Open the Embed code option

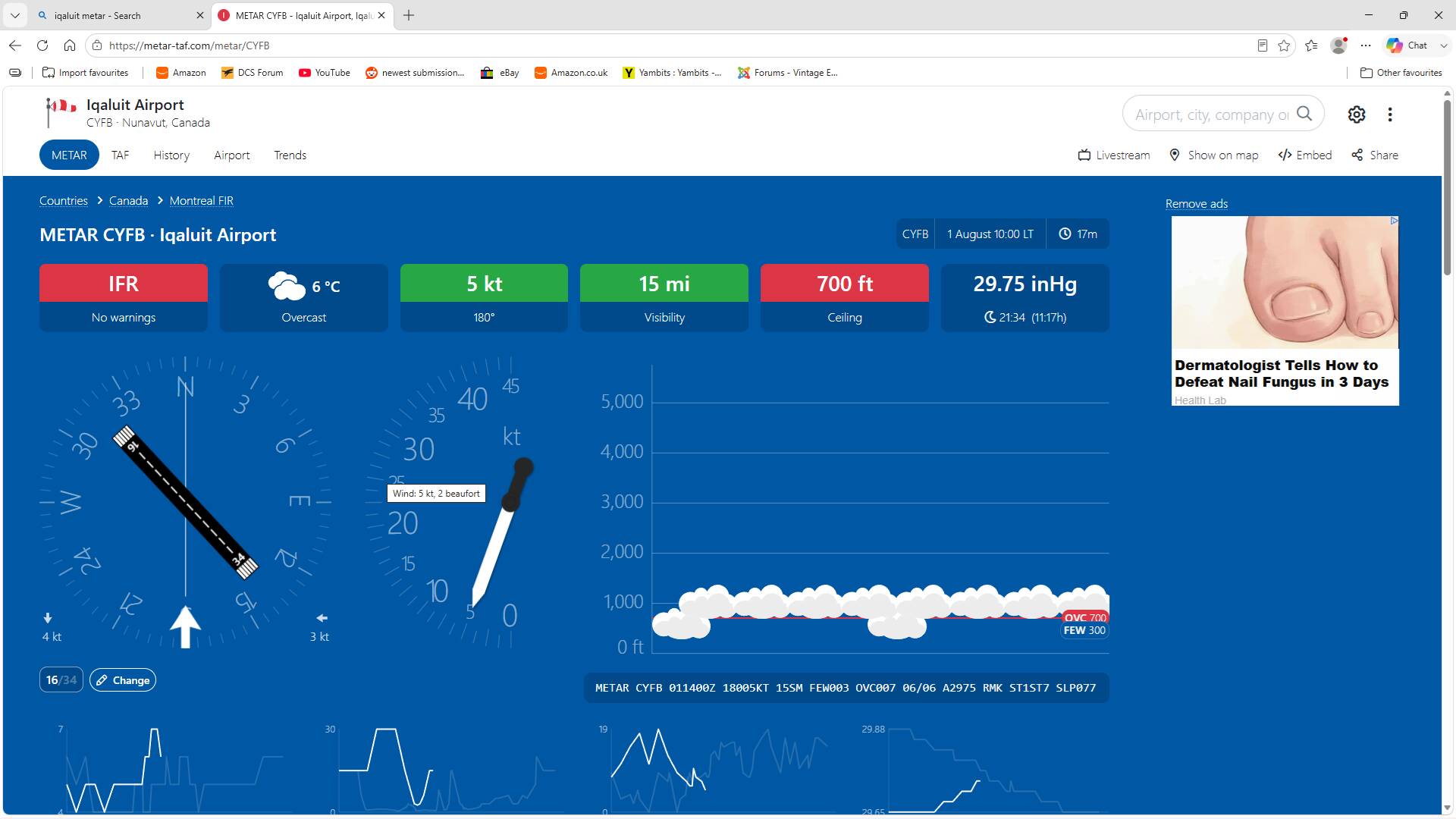tap(1305, 155)
